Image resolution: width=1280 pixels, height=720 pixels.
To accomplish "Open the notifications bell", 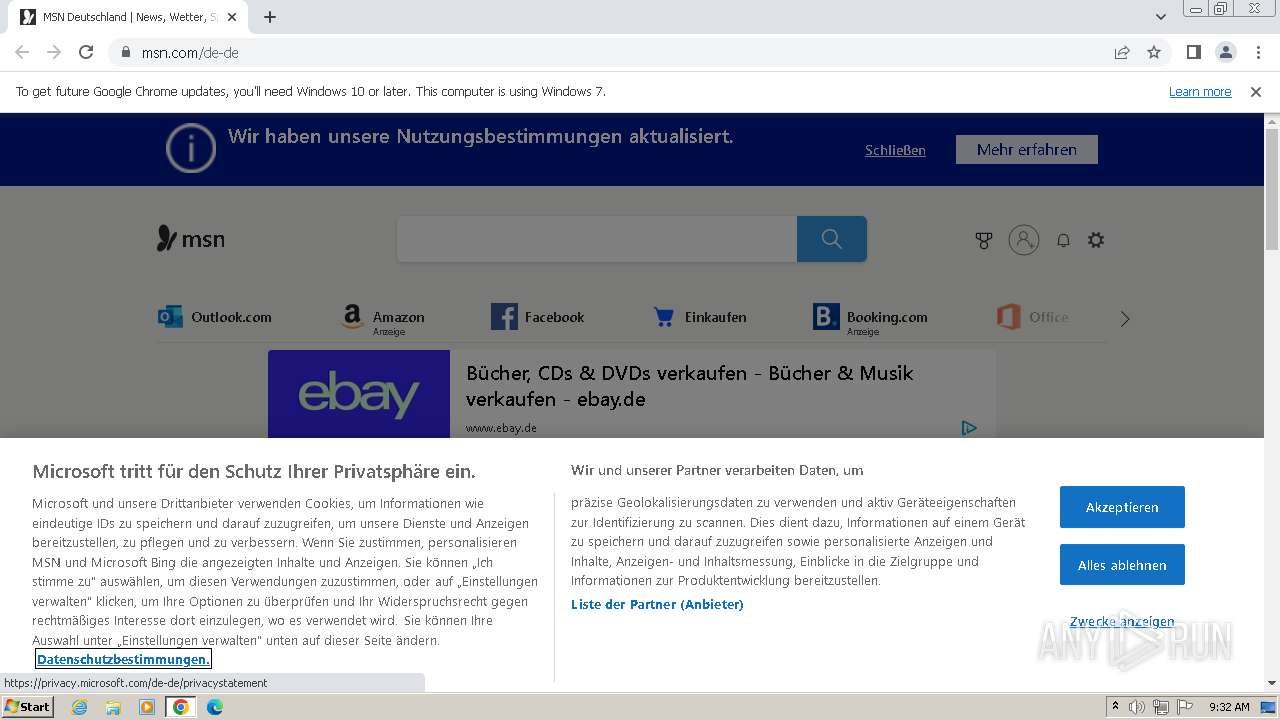I will point(1063,240).
